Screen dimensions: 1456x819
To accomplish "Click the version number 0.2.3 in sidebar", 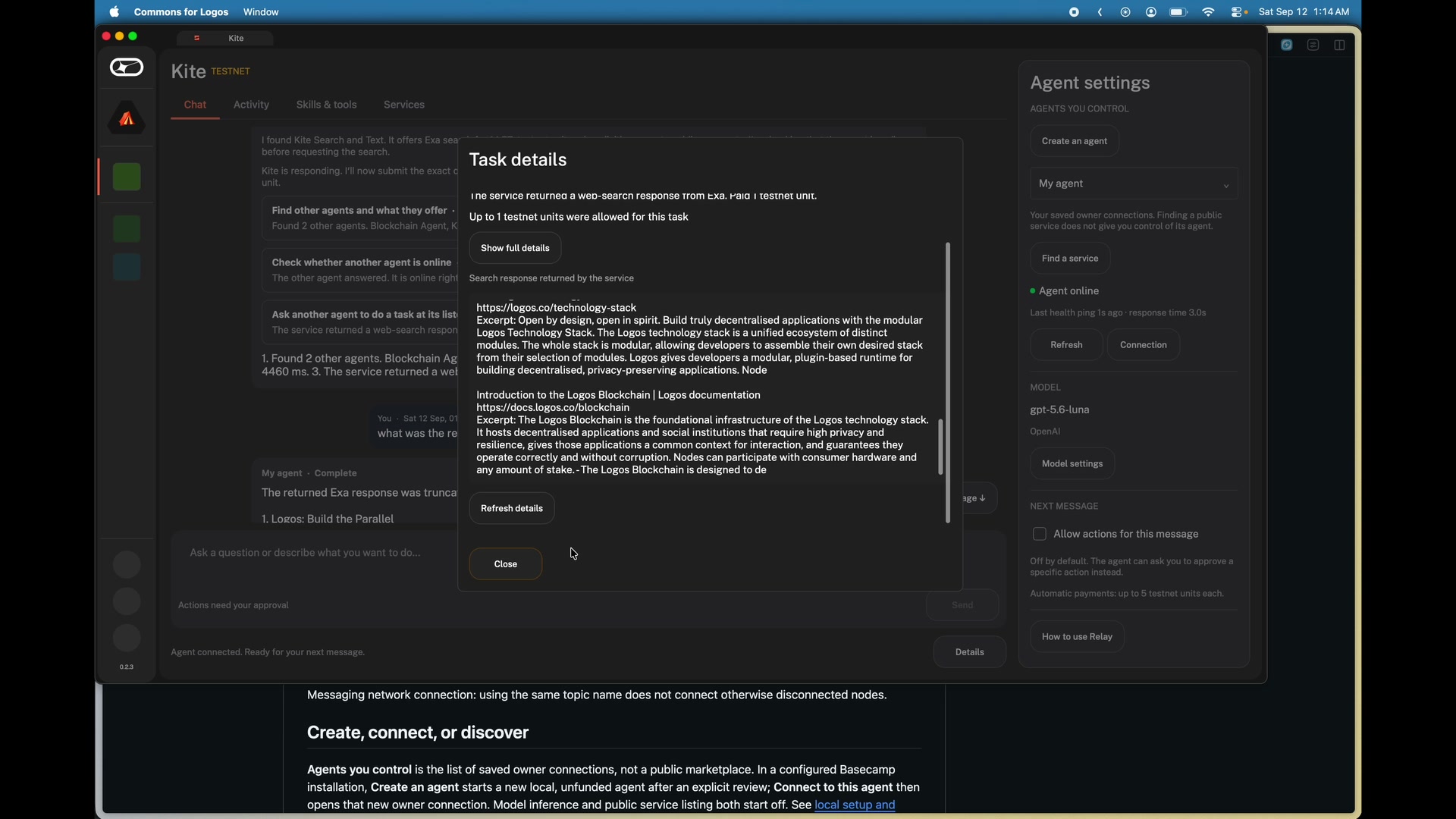I will [x=127, y=668].
